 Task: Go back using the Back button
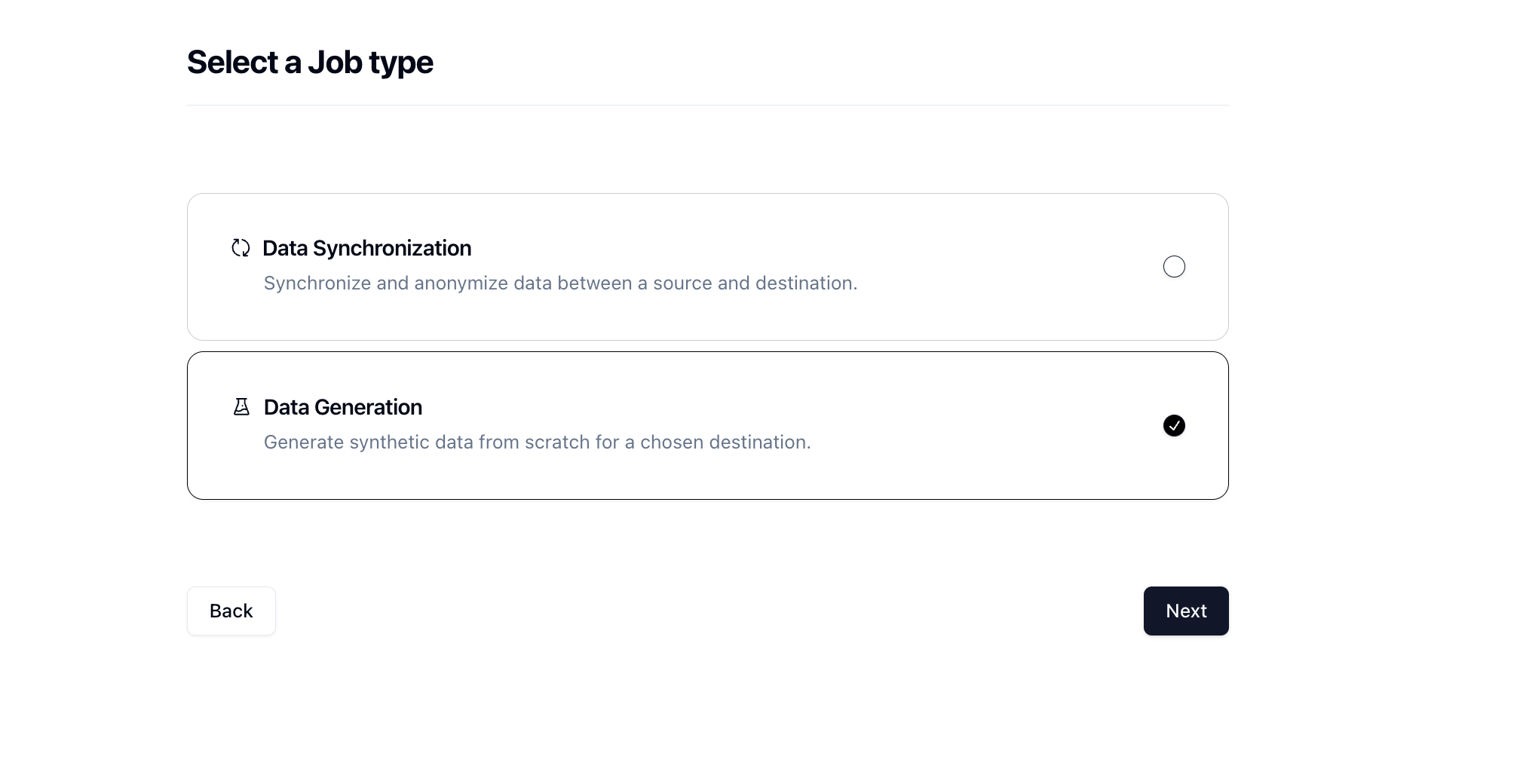[231, 611]
